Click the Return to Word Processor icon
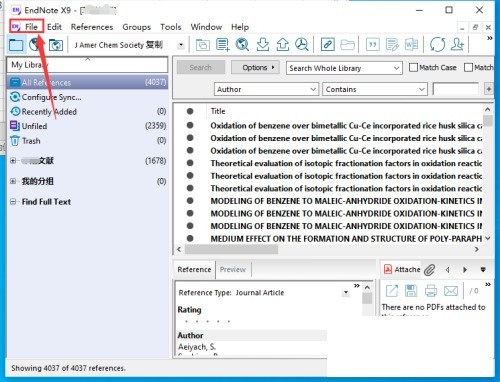The image size is (500, 382). [411, 44]
